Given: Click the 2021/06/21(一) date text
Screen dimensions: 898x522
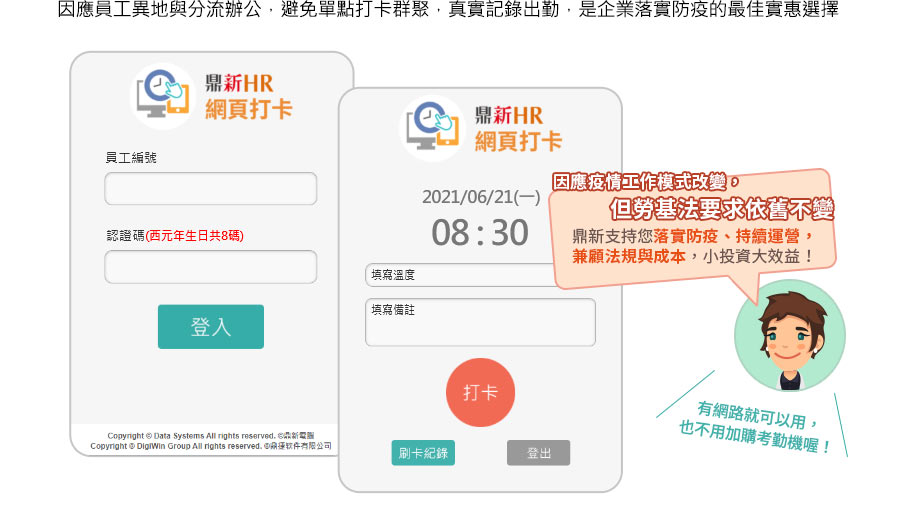Looking at the screenshot, I should coord(480,197).
